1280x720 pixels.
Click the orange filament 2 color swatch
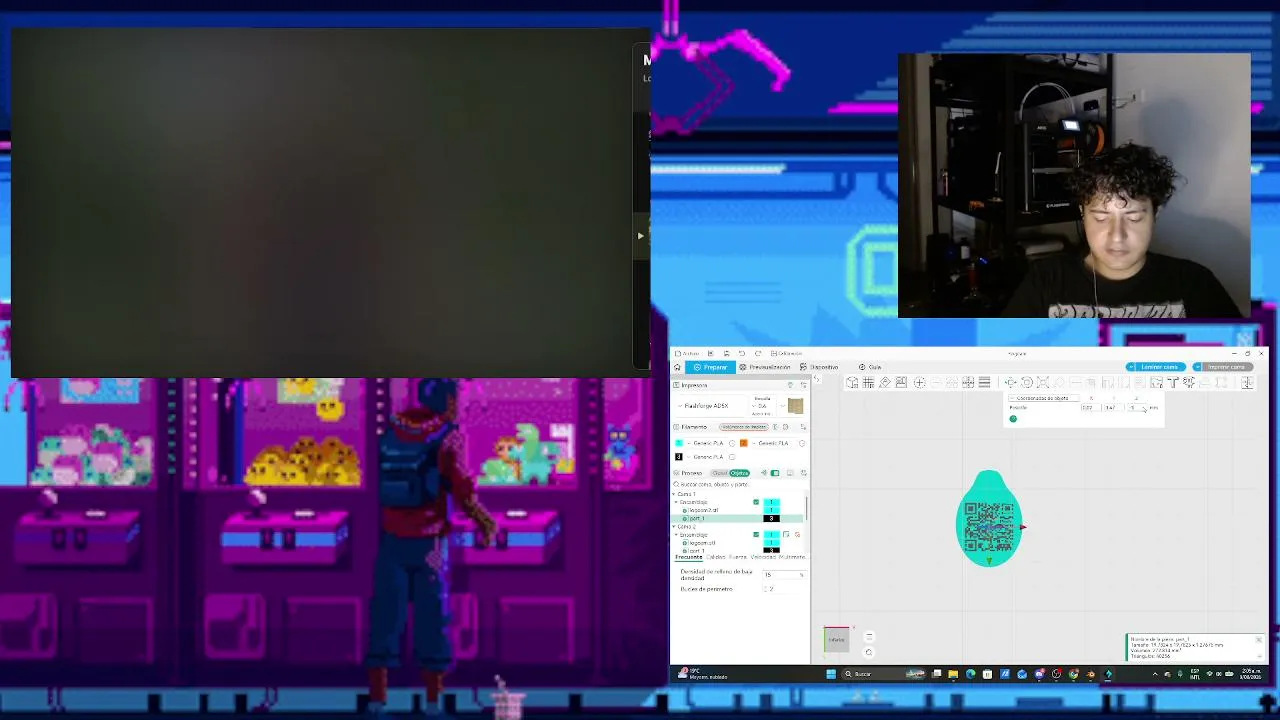[x=744, y=443]
